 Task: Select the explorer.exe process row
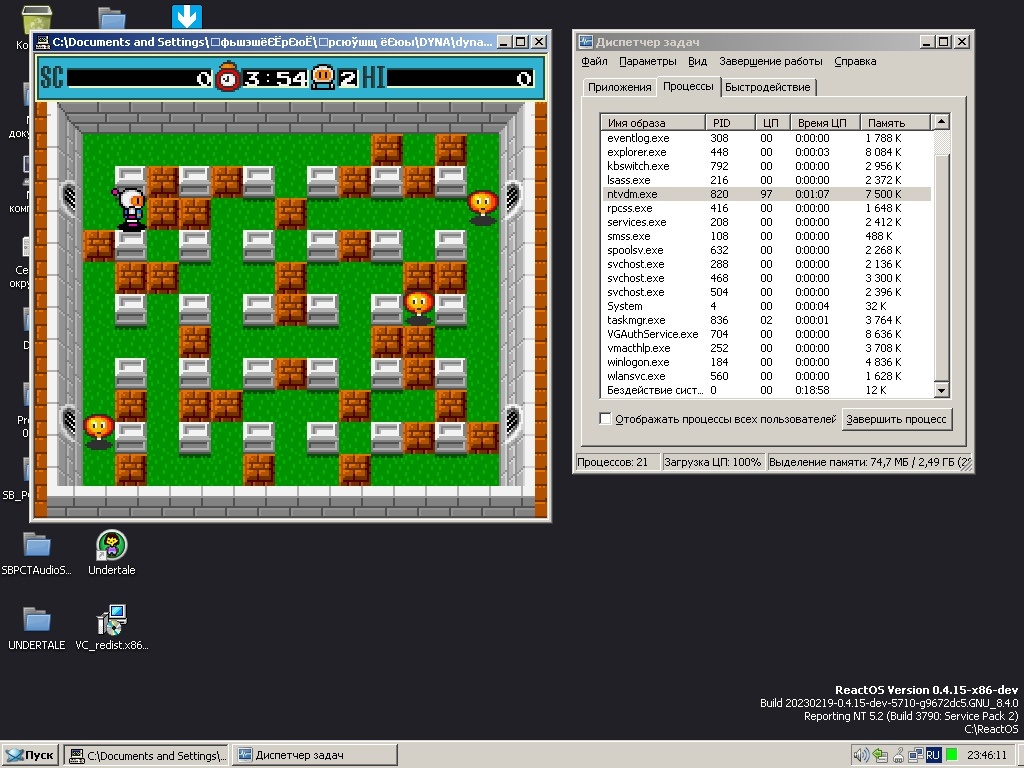766,152
